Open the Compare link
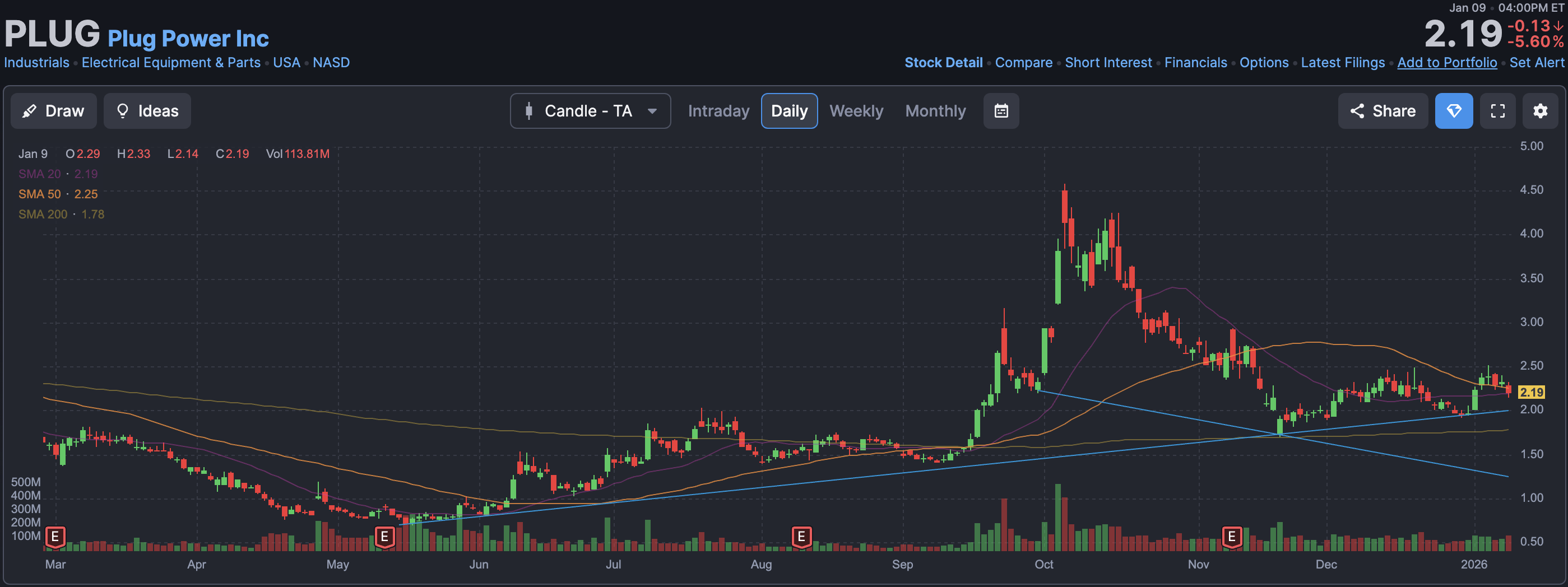Viewport: 1568px width, 587px height. coord(1024,63)
